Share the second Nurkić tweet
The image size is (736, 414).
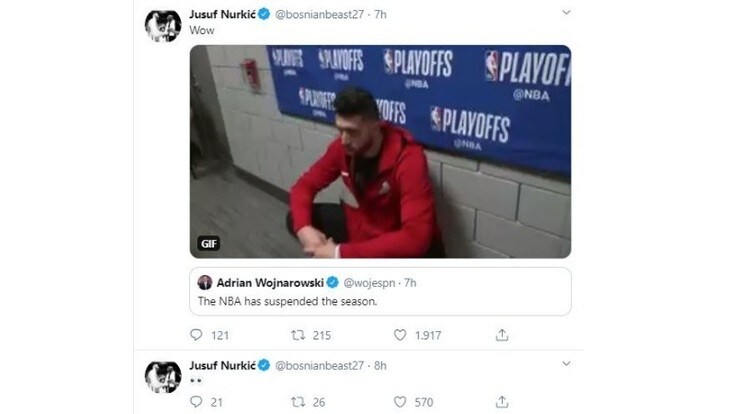click(x=502, y=402)
